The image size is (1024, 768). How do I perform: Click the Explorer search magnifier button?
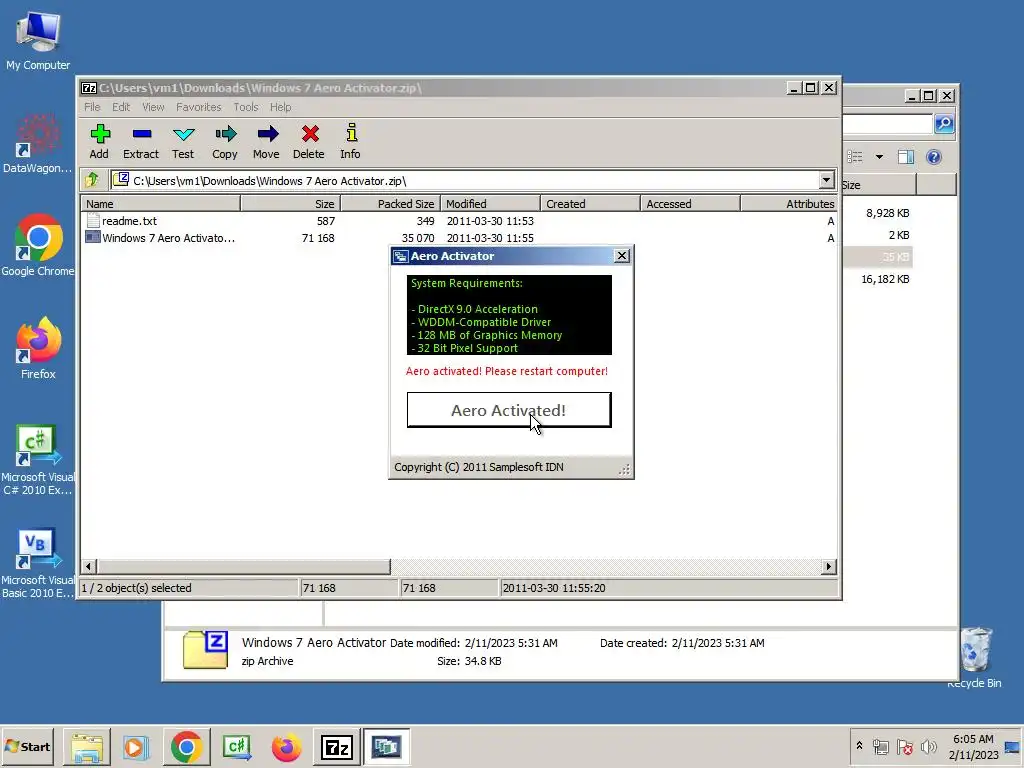point(944,123)
